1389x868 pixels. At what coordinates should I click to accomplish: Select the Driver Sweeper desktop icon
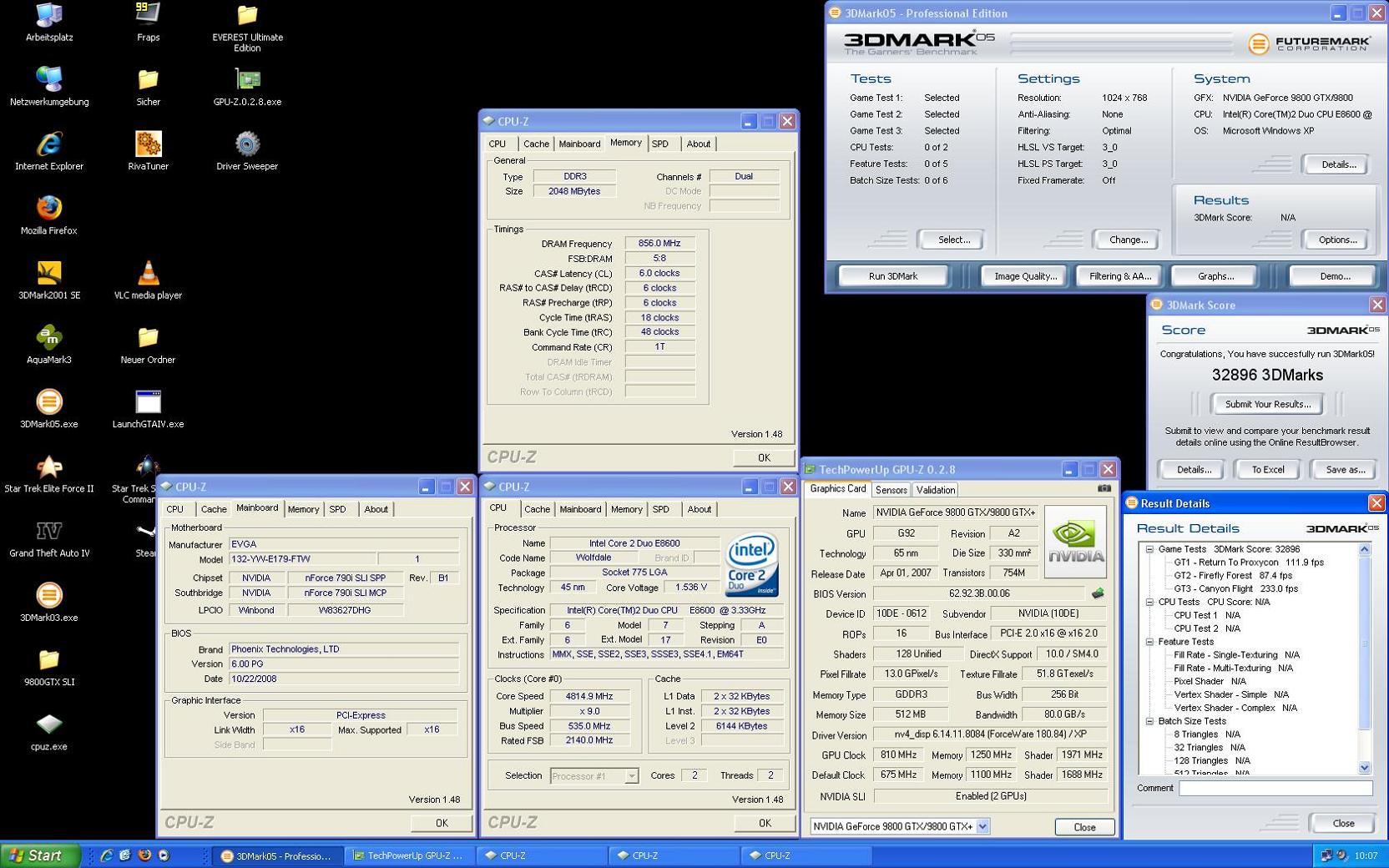(247, 151)
